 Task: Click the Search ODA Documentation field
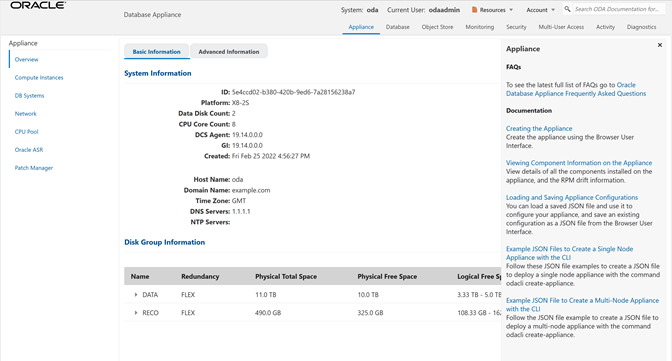(617, 9)
